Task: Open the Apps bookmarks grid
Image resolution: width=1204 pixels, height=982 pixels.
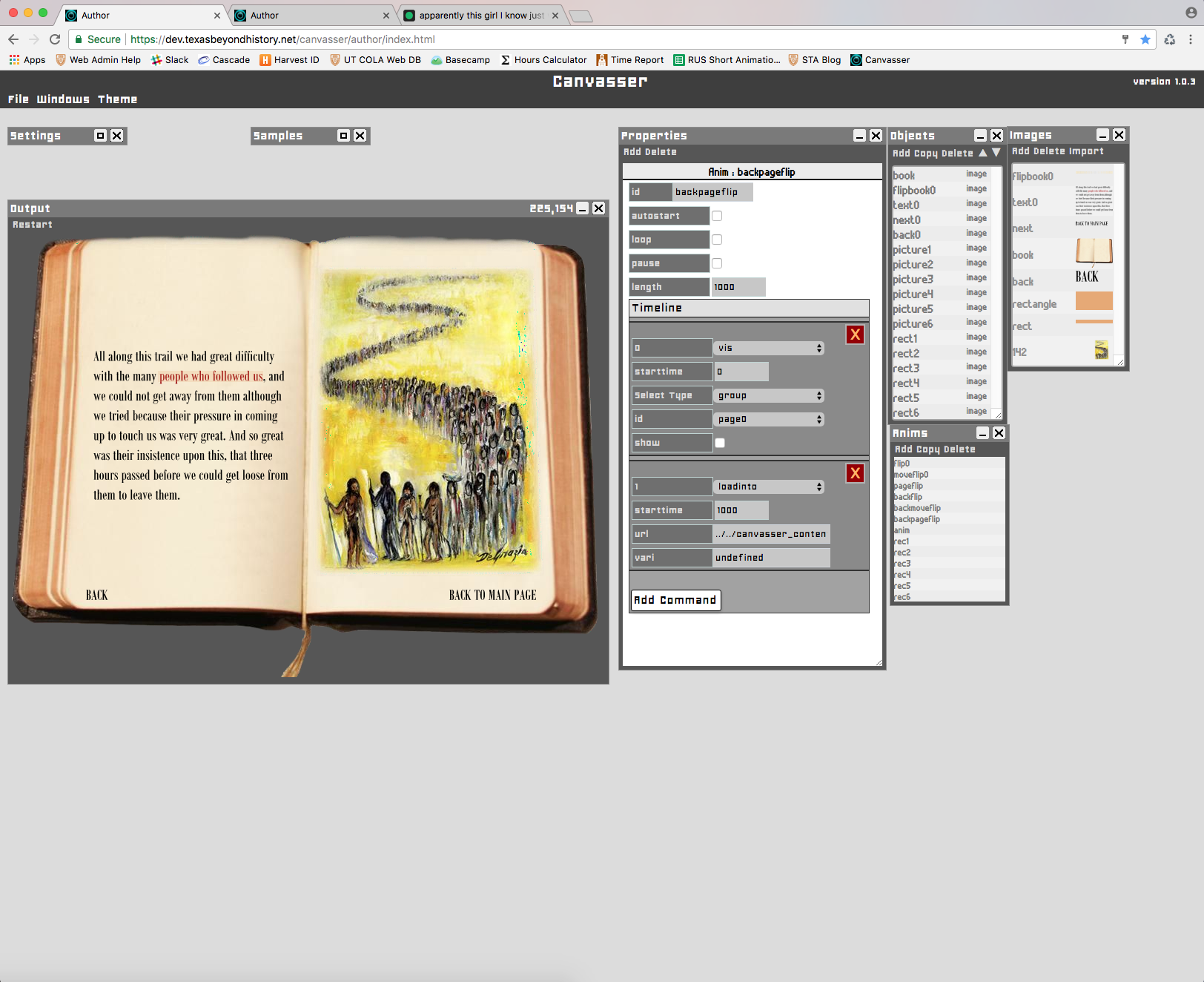Action: pyautogui.click(x=27, y=60)
